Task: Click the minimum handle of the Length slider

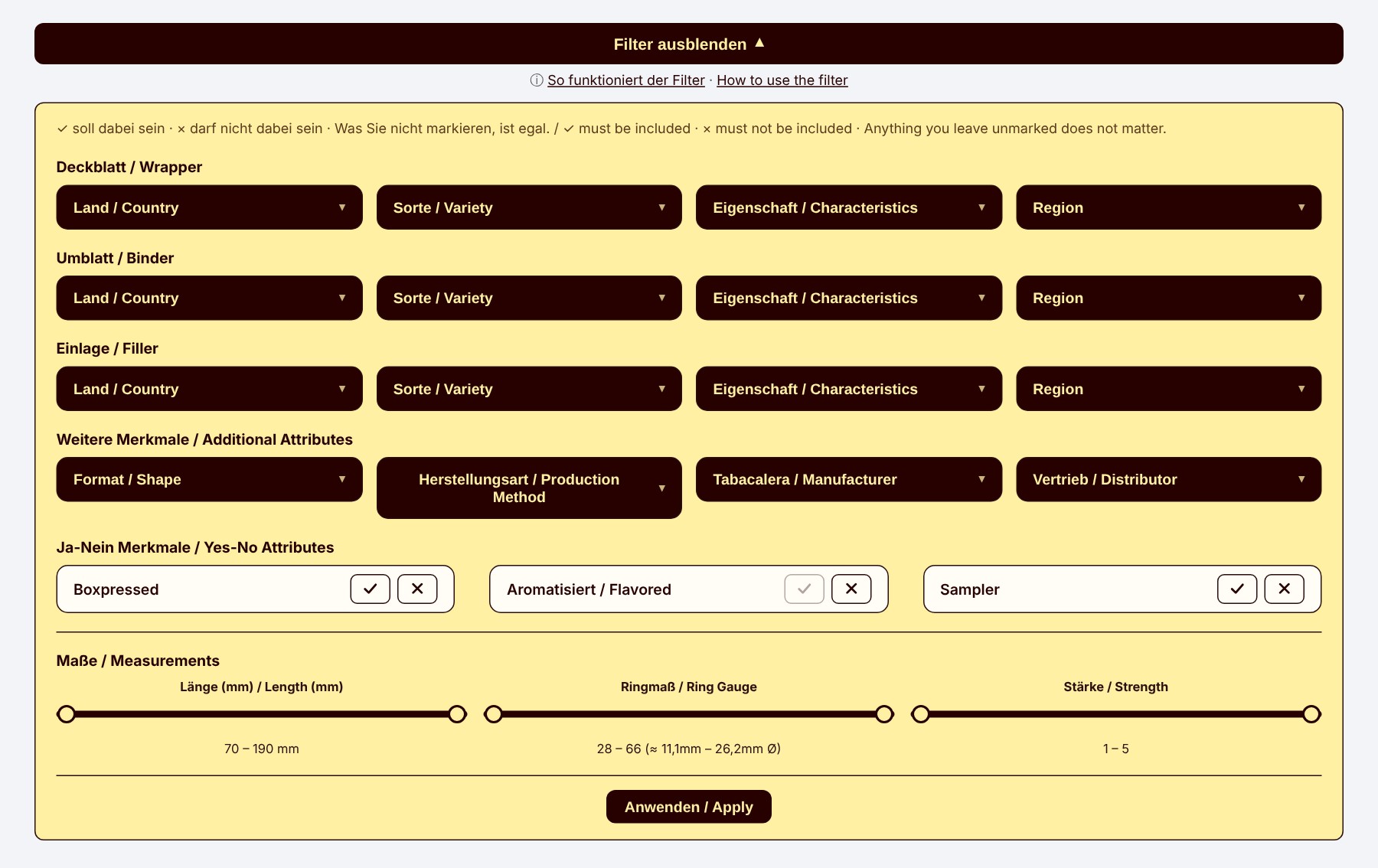Action: click(x=67, y=714)
